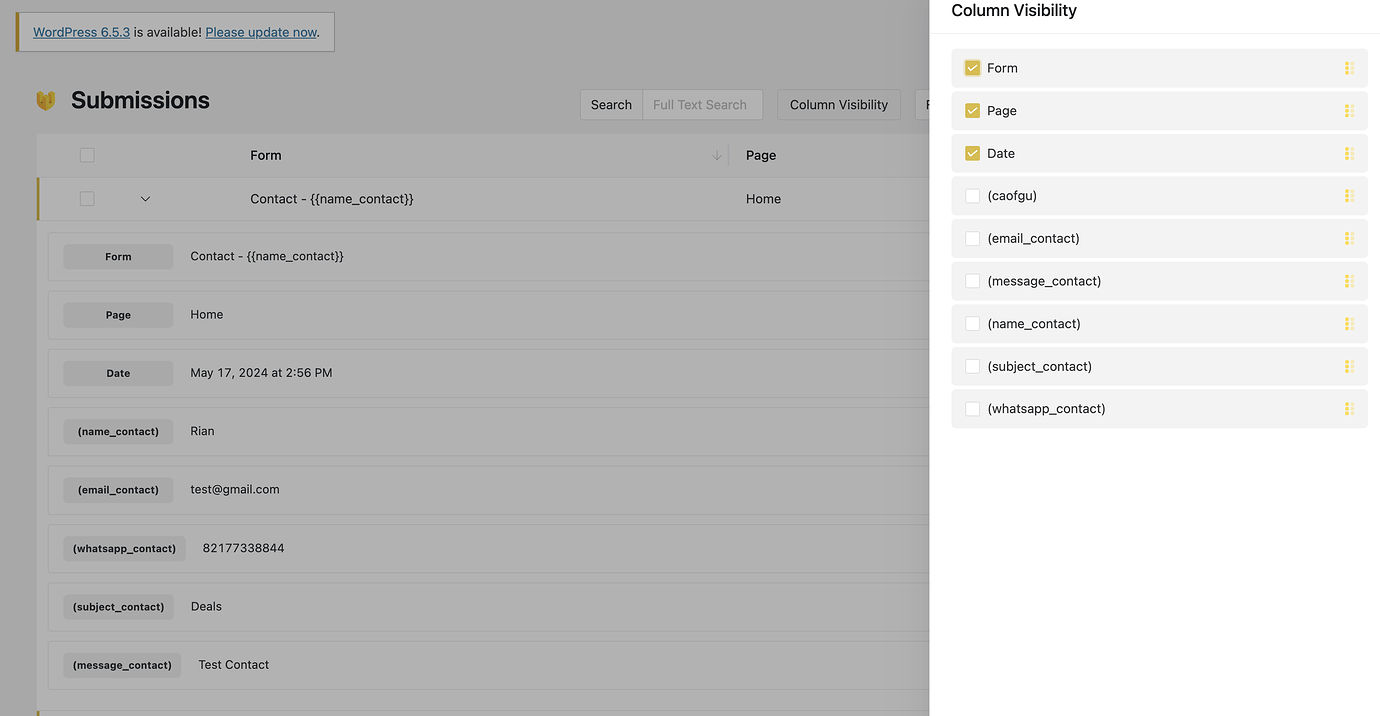Uncheck the Page column checkbox
Screen dimensions: 1380x716
tap(972, 111)
